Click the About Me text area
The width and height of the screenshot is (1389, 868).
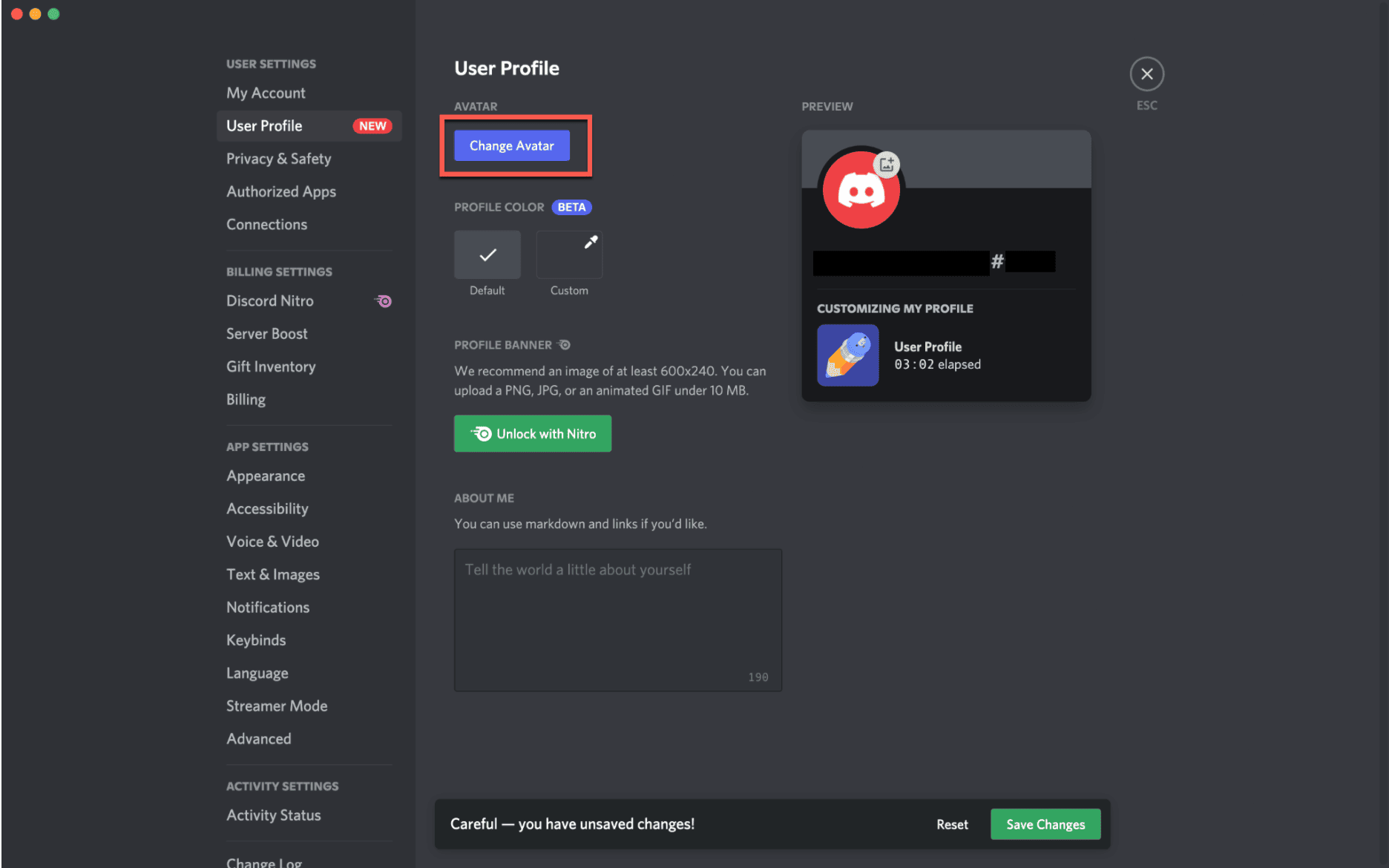618,620
